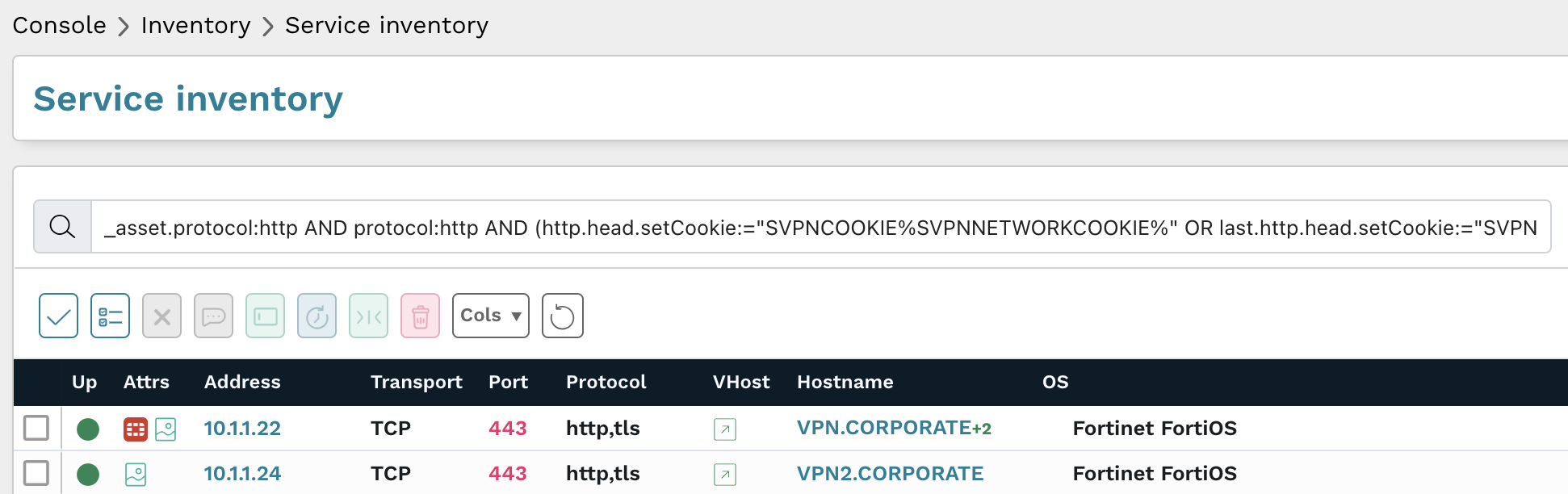Click the screenshot viewer toolbar icon
1568x494 pixels.
tap(265, 316)
